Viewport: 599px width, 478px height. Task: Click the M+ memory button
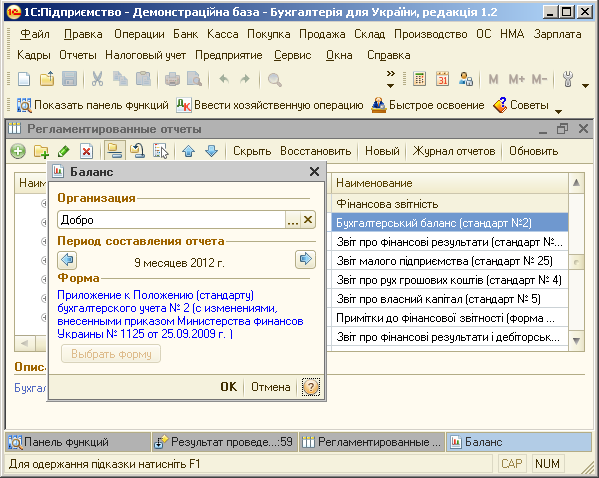click(516, 79)
